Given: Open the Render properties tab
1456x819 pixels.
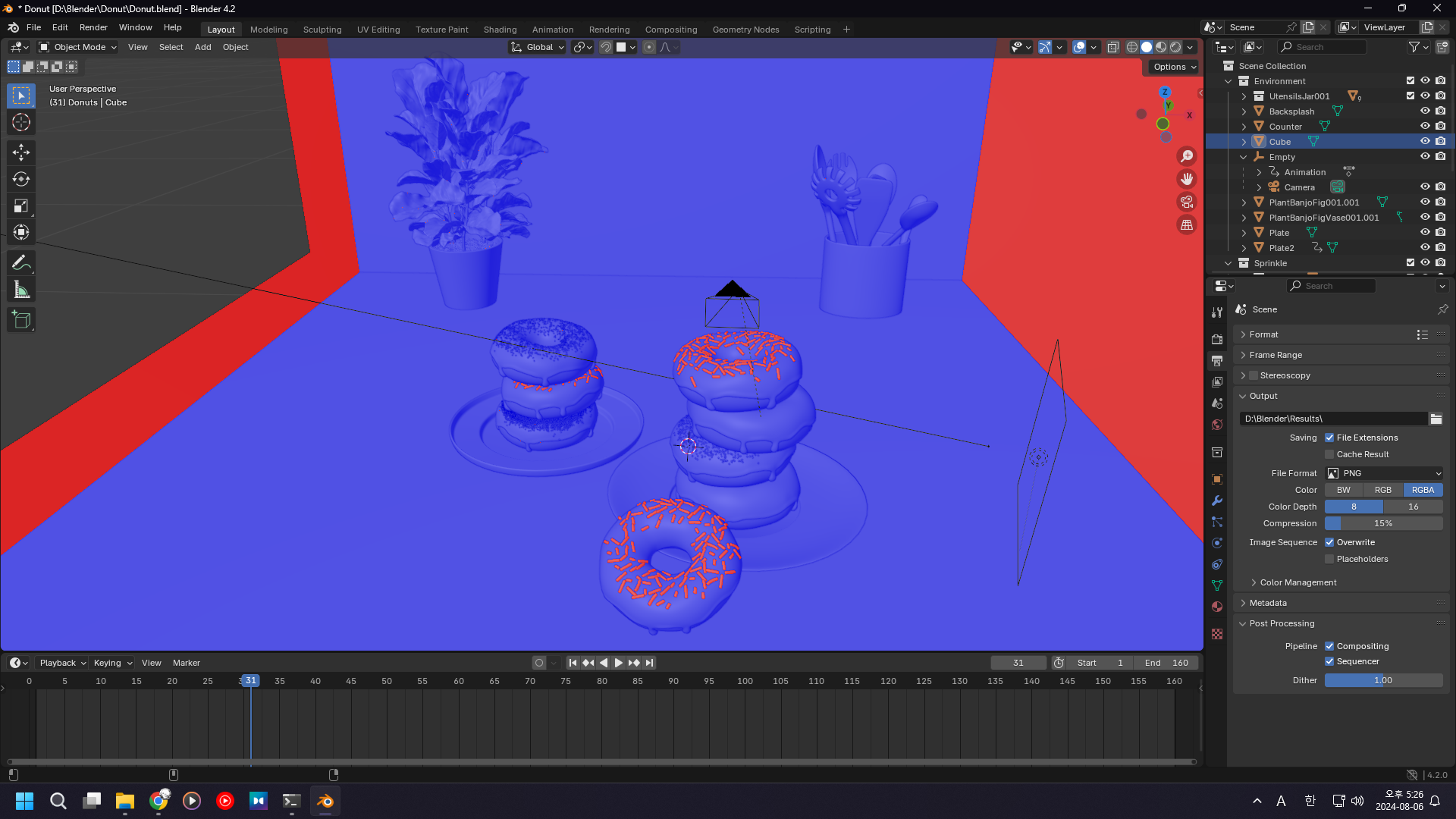Looking at the screenshot, I should point(1217,340).
